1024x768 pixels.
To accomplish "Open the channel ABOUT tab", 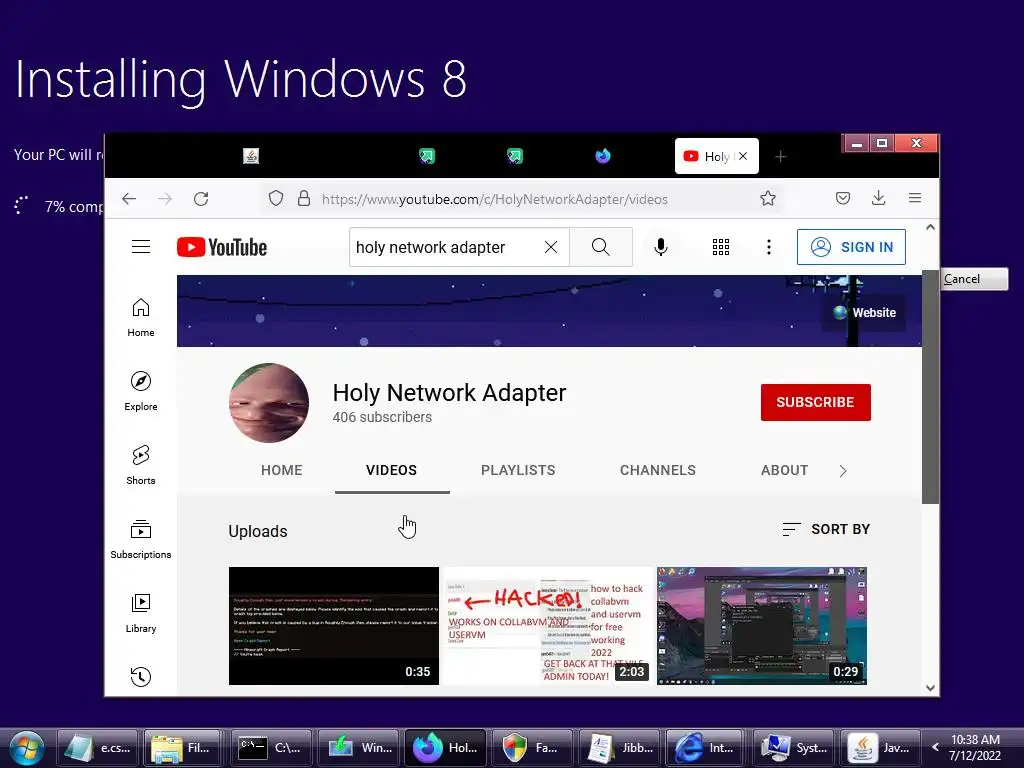I will (x=784, y=470).
